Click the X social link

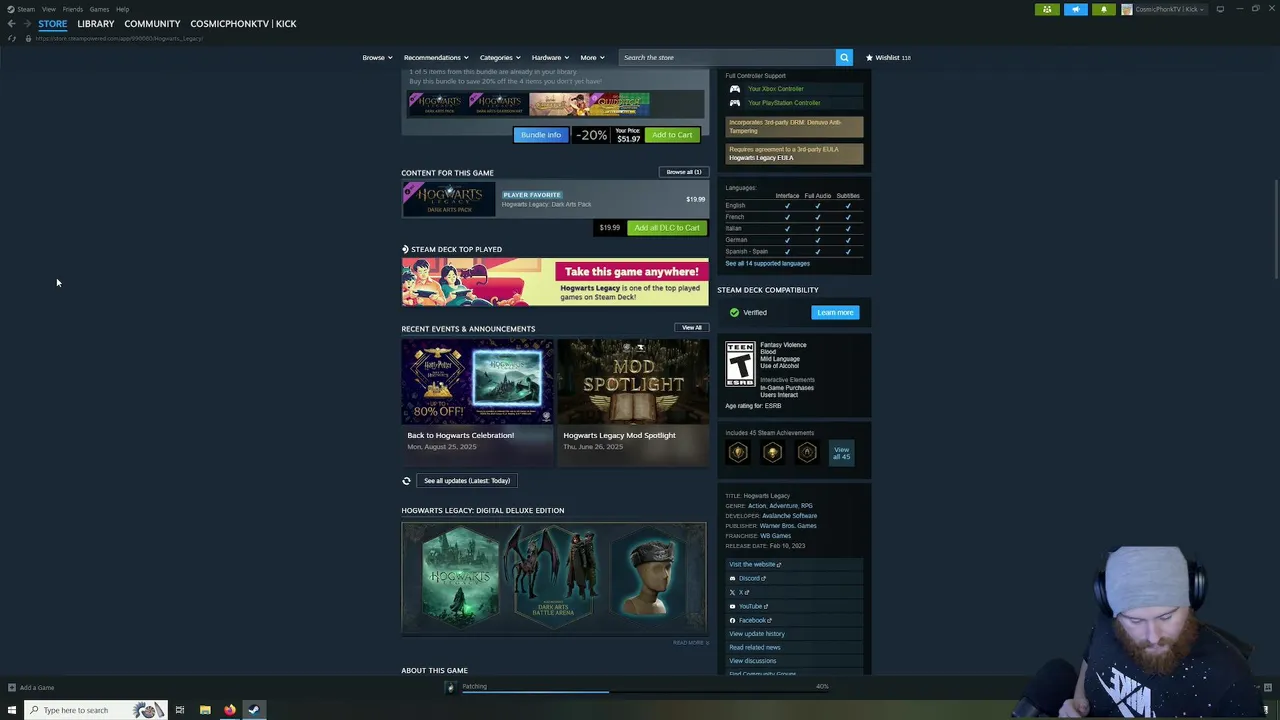coord(732,592)
